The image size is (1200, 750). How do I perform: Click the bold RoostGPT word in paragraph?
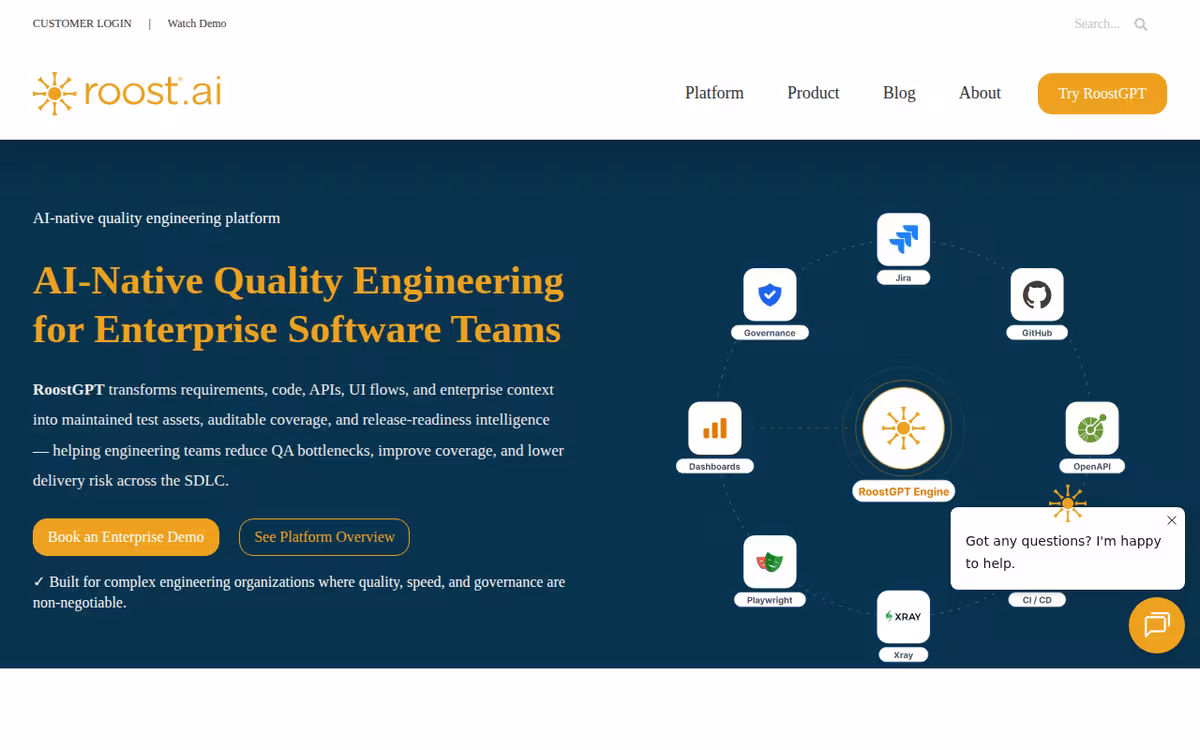(68, 389)
